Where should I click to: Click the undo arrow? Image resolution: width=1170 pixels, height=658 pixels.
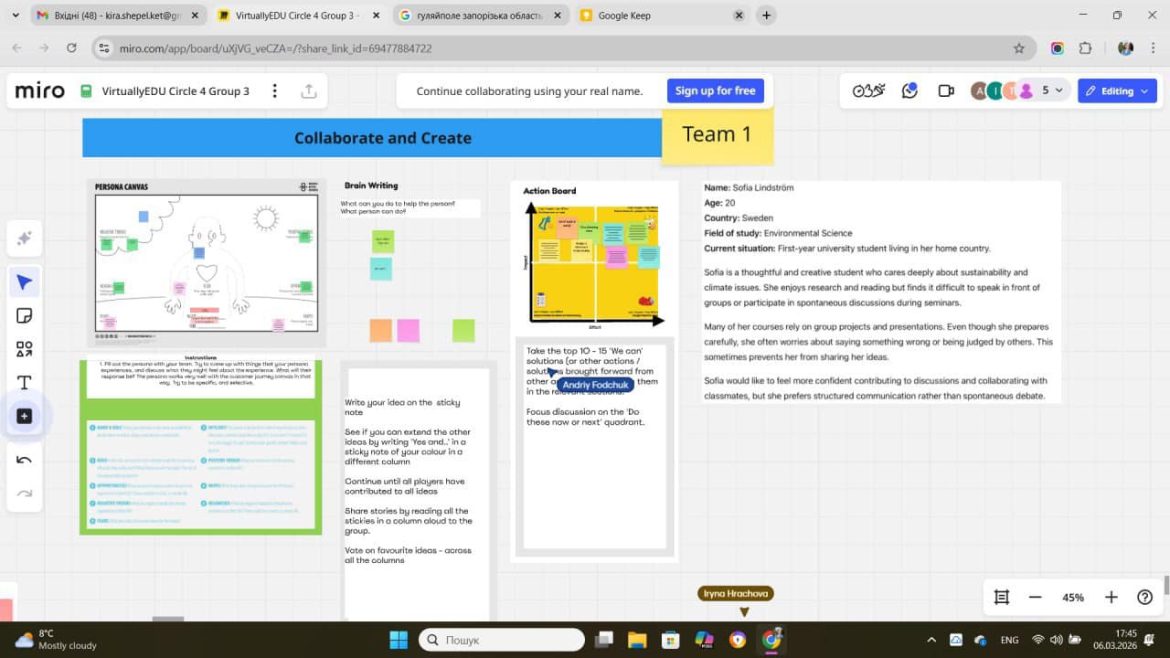click(25, 460)
